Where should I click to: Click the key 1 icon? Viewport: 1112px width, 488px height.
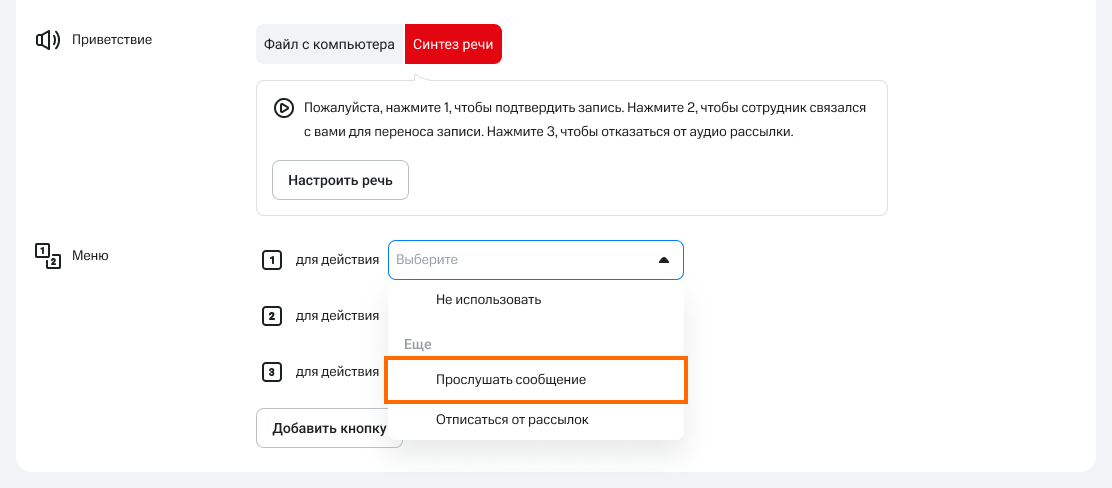click(271, 260)
